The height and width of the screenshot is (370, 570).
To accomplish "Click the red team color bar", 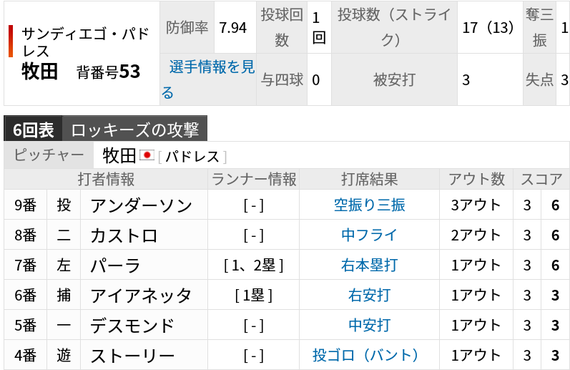I will pos(11,41).
